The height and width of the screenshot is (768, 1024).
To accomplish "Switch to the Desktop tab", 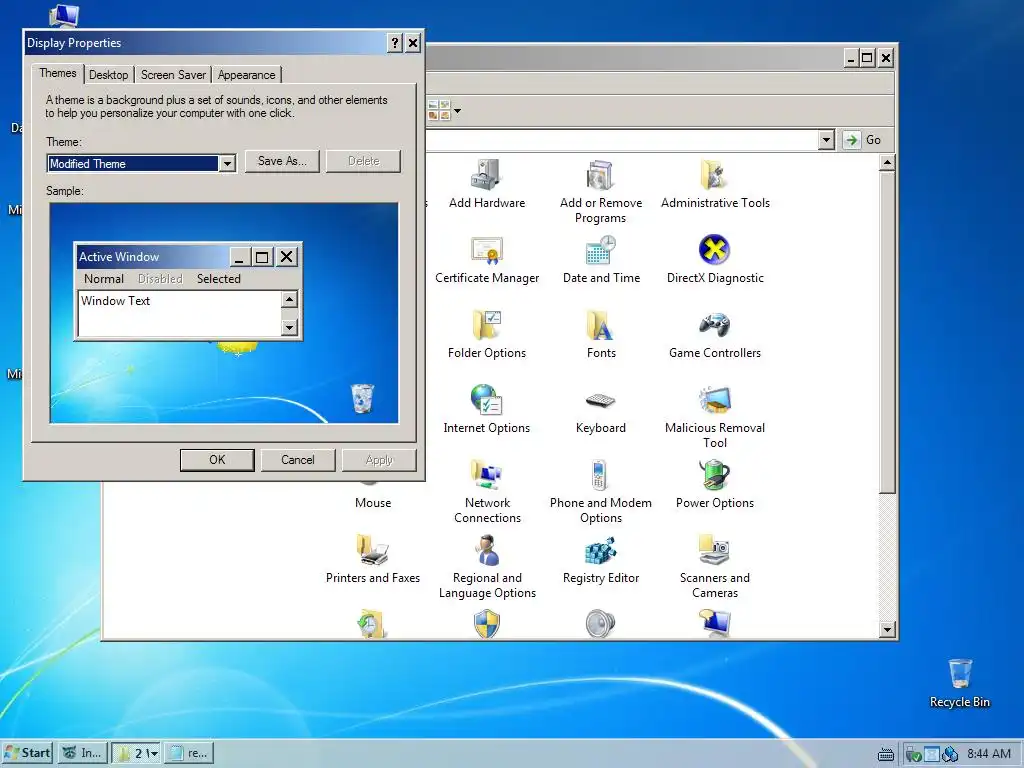I will pyautogui.click(x=108, y=74).
